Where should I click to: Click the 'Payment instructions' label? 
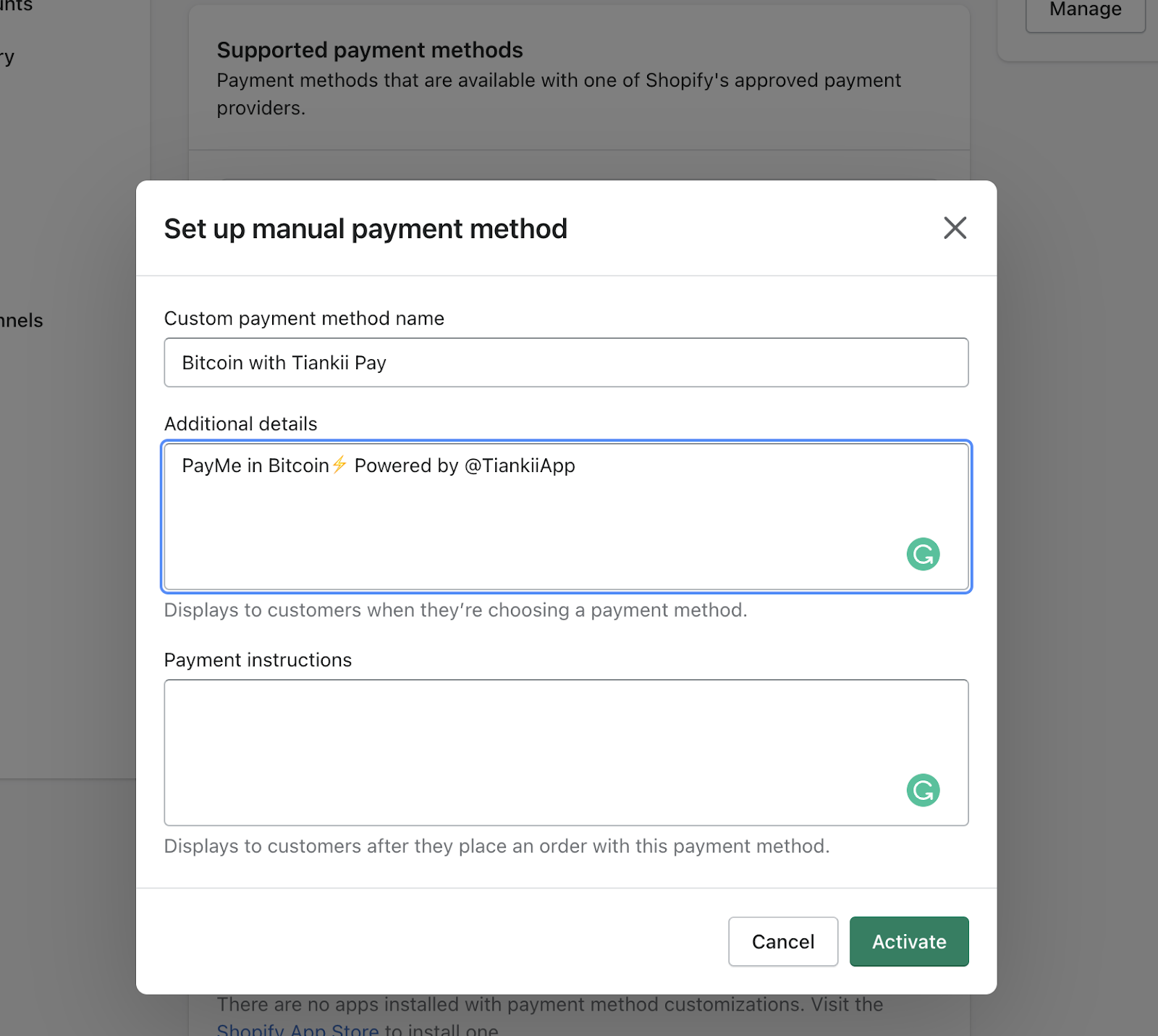(258, 660)
